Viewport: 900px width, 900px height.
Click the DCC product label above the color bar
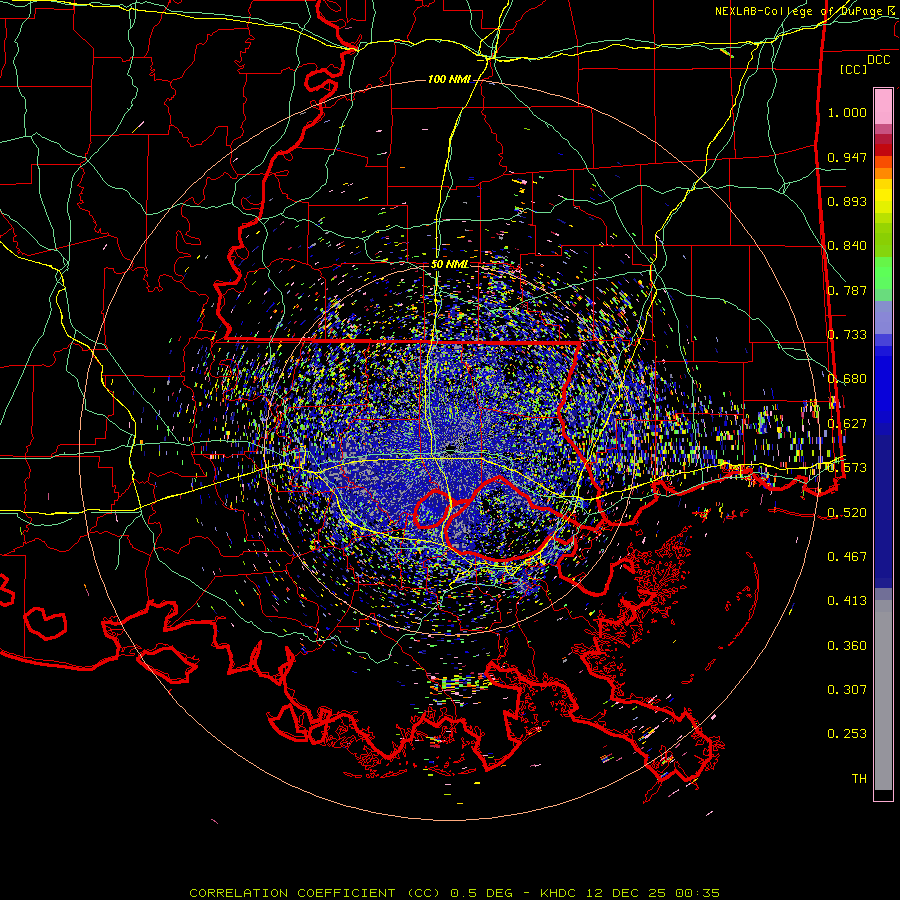click(x=878, y=60)
